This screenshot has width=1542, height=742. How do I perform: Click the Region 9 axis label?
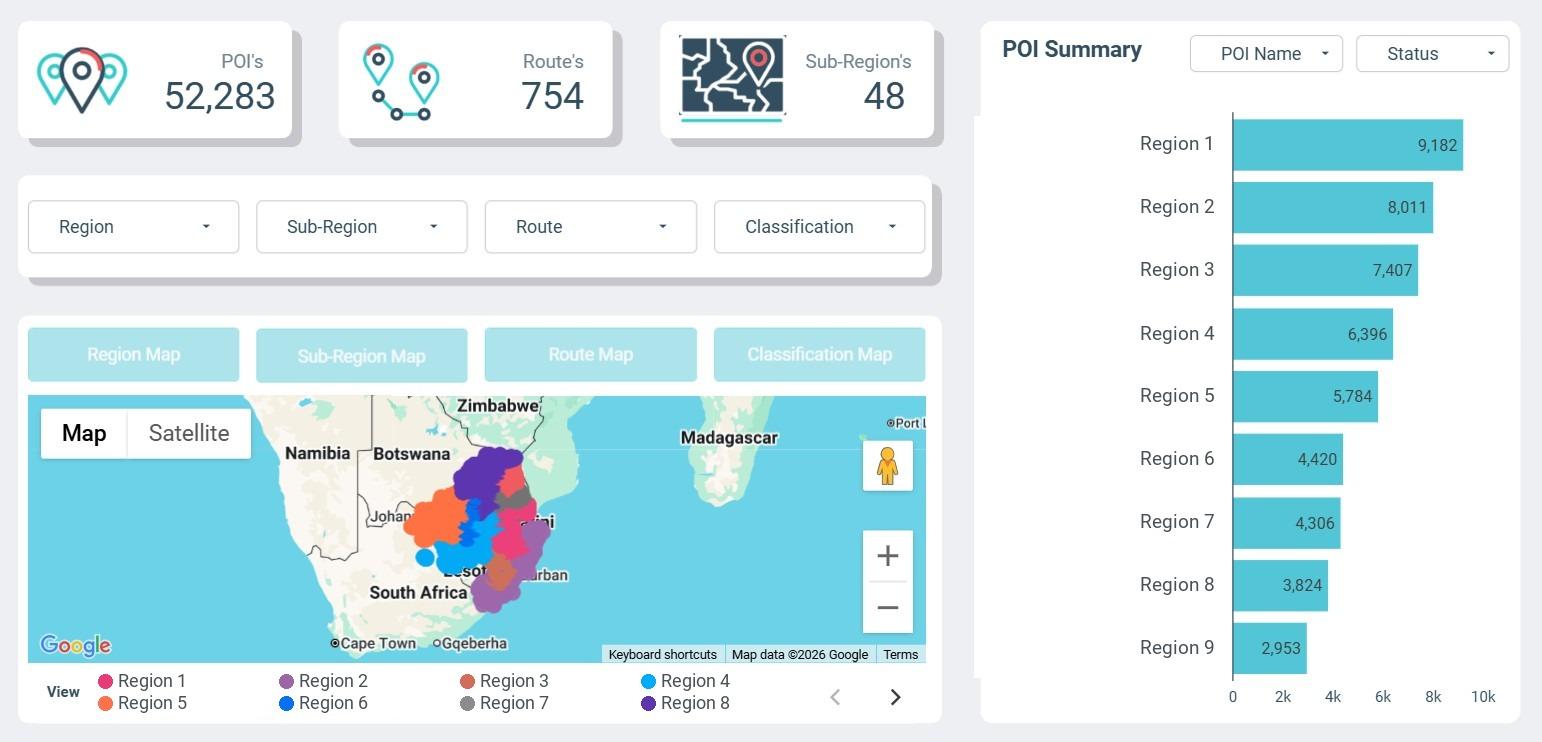(x=1177, y=648)
